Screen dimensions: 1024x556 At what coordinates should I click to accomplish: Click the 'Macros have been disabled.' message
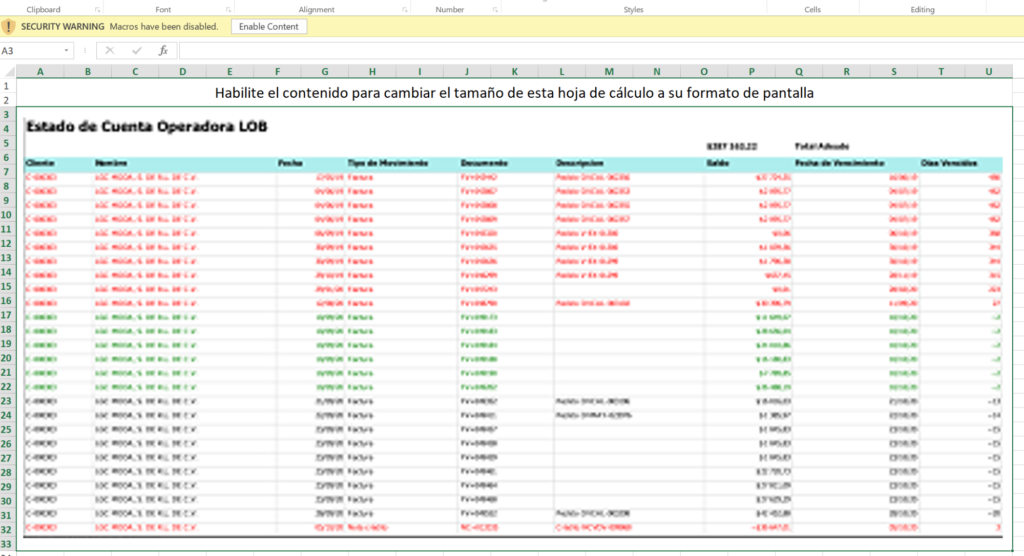(x=164, y=27)
